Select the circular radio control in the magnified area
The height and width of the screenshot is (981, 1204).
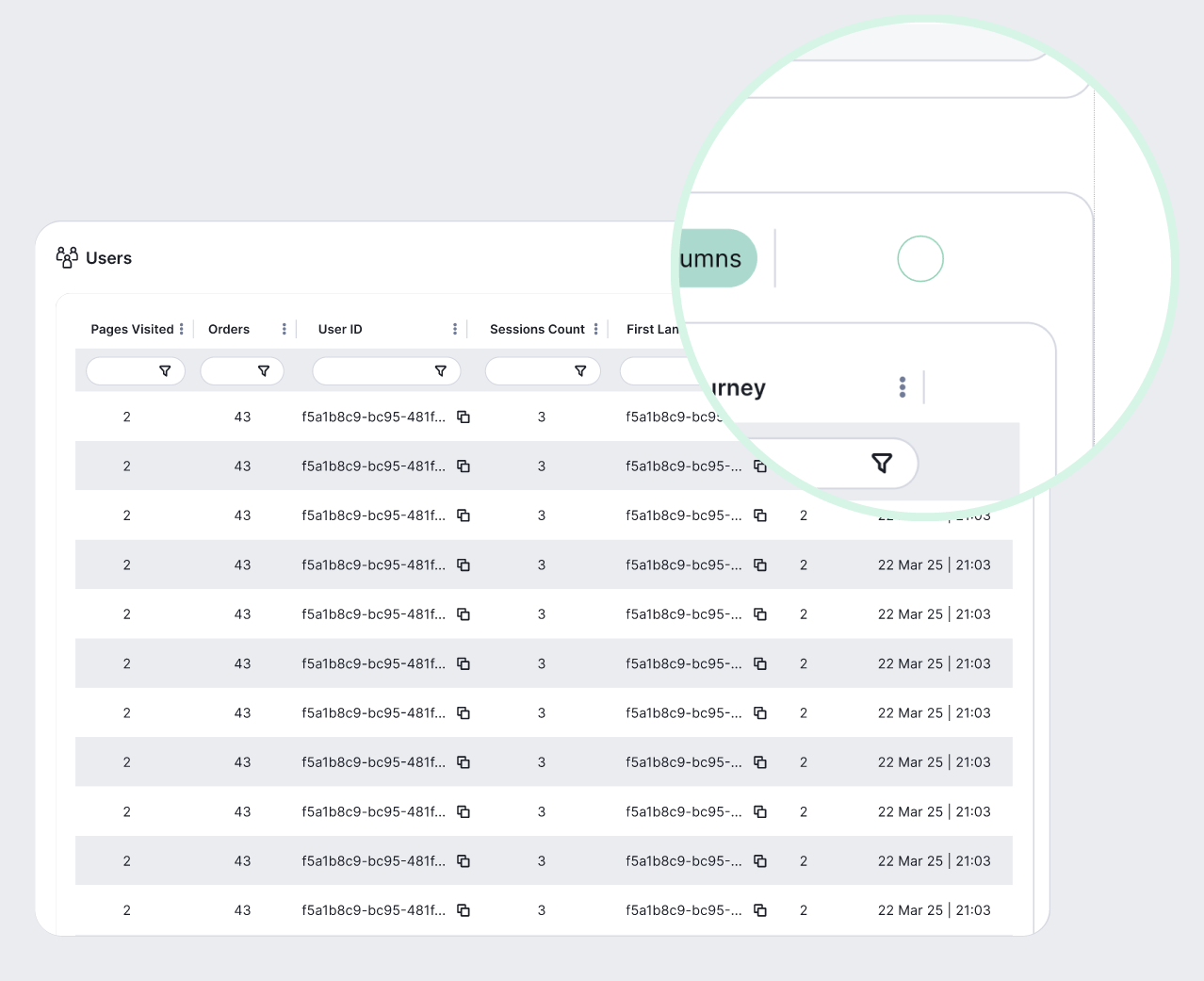tap(919, 257)
